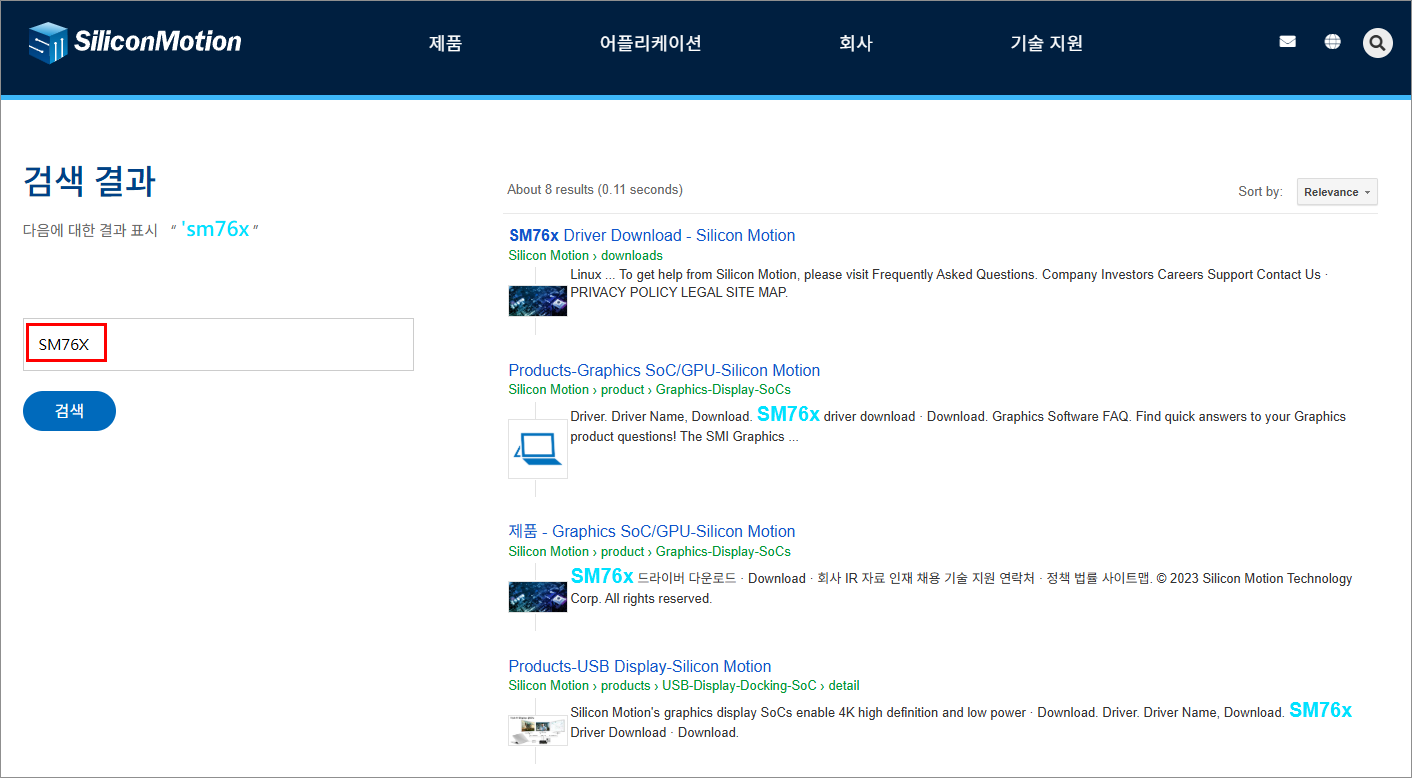Click the downloads breadcrumb under first result
1412x778 pixels.
[x=631, y=255]
